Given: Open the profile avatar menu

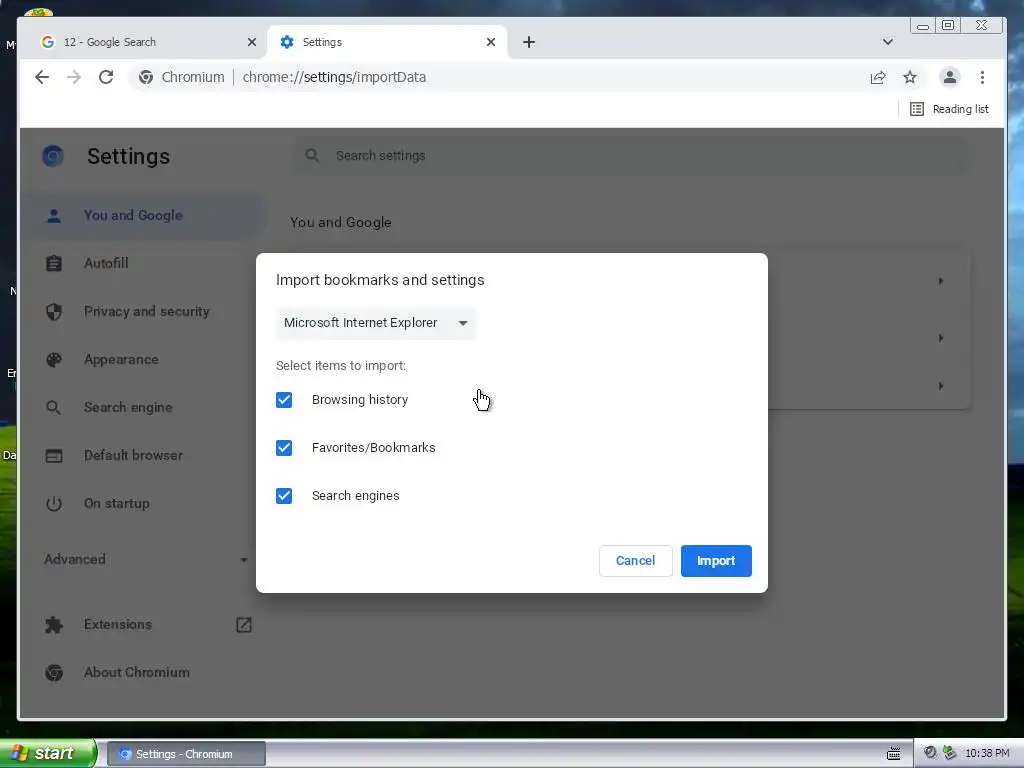Looking at the screenshot, I should click(950, 77).
